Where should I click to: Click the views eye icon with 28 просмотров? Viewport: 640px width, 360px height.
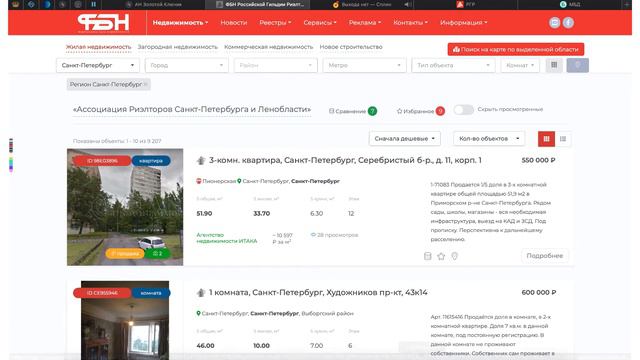313,235
